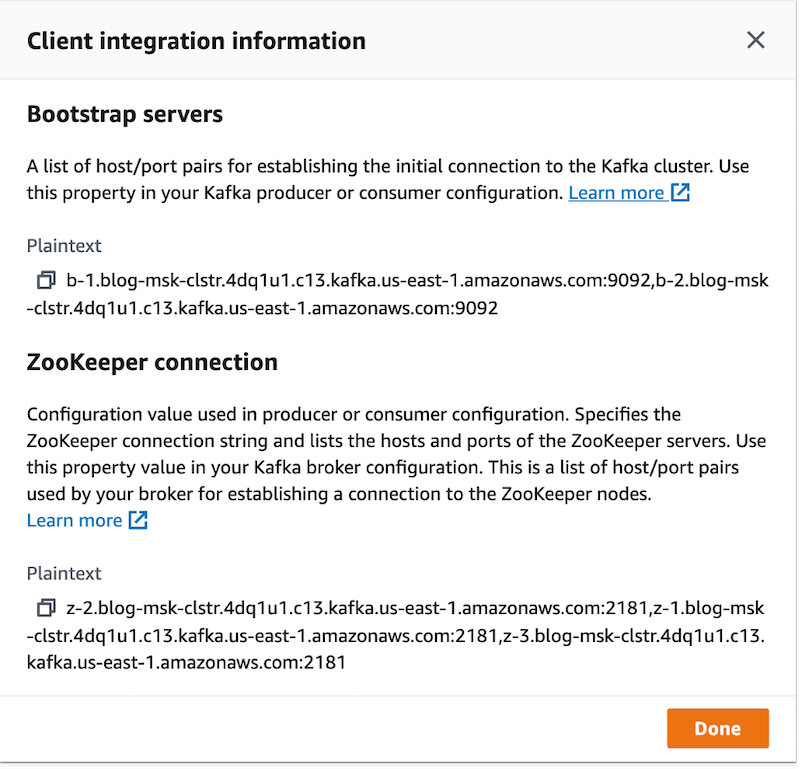Image resolution: width=800 pixels, height=769 pixels.
Task: Close the Client integration information dialog
Action: pyautogui.click(x=756, y=41)
